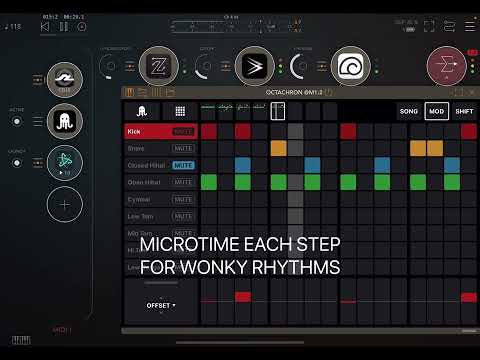Screen dimensions: 480x360
Task: Pause playback with the transport pause button
Action: 64,27
